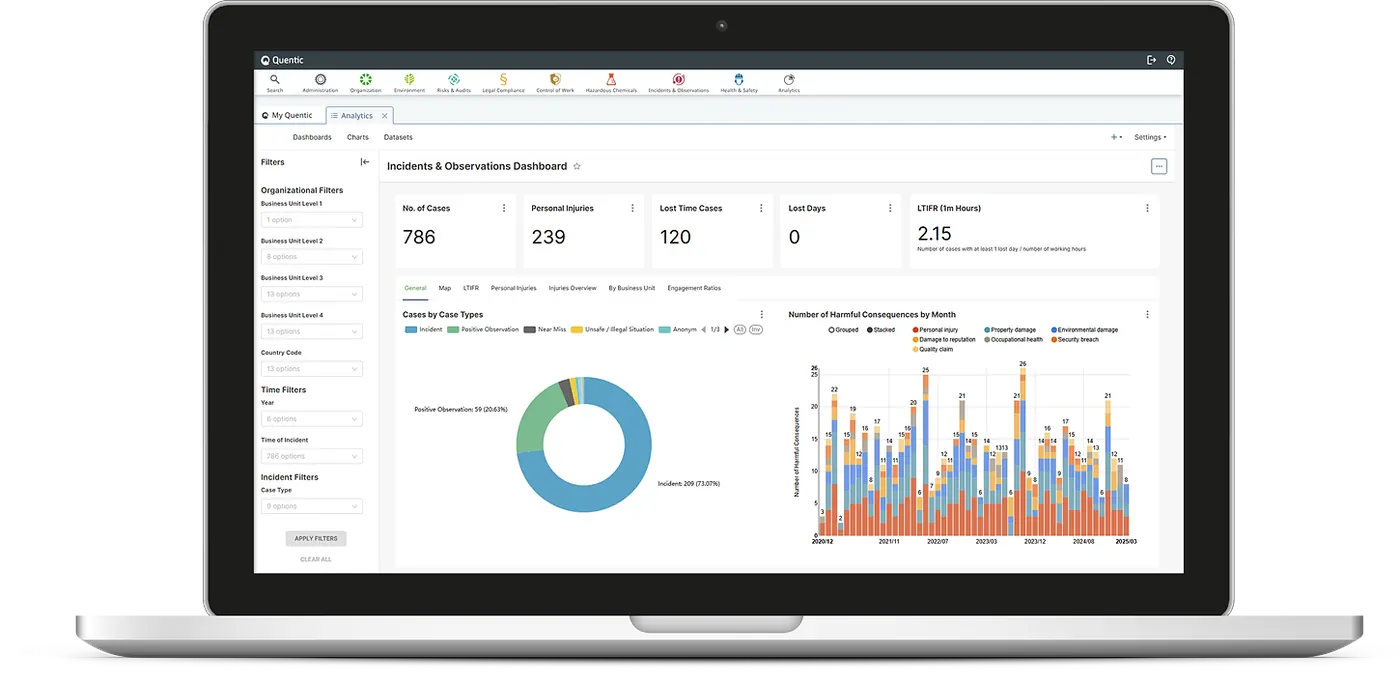Open the Organization module
The width and height of the screenshot is (1400, 686).
click(x=366, y=82)
